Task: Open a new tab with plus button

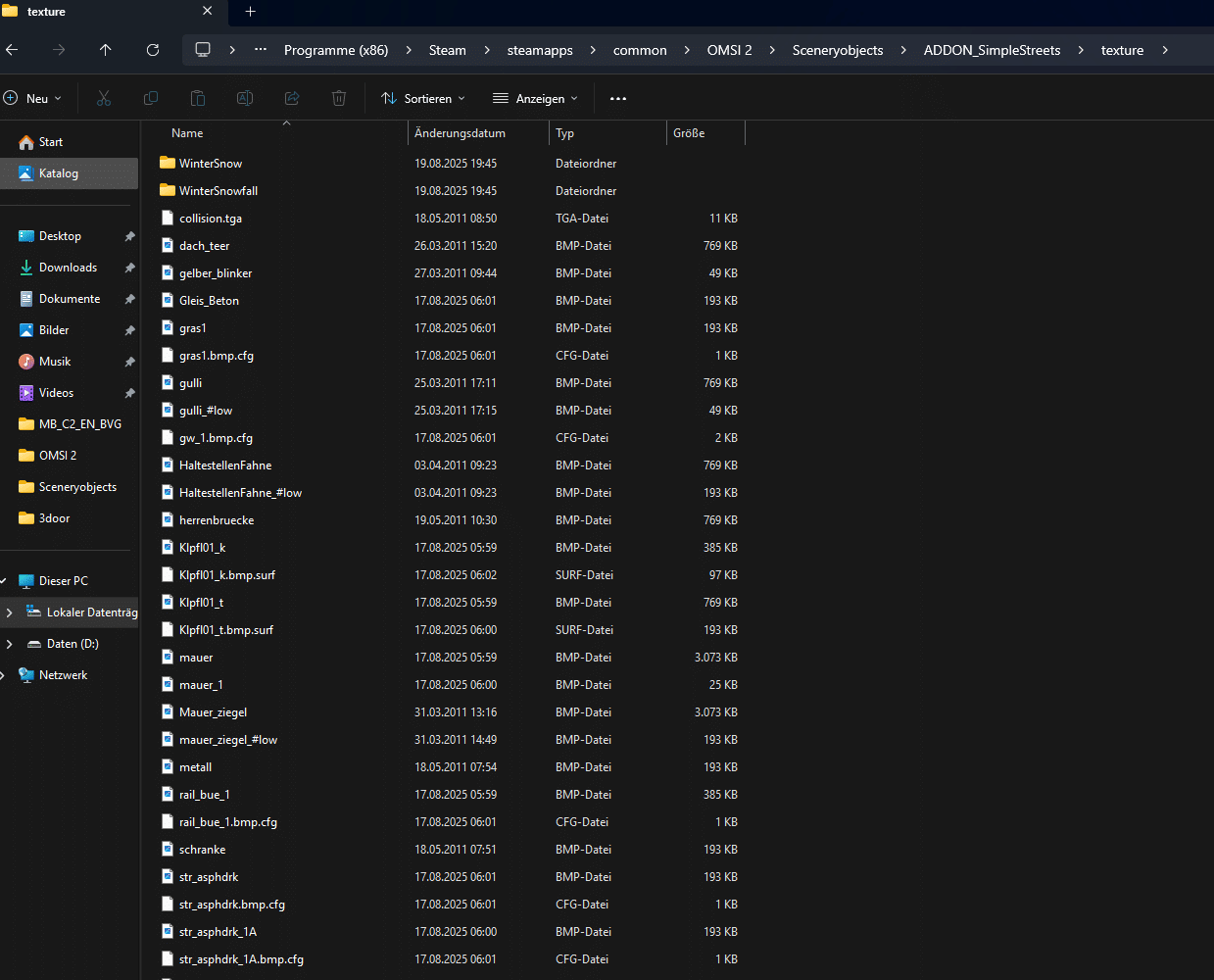Action: point(250,12)
